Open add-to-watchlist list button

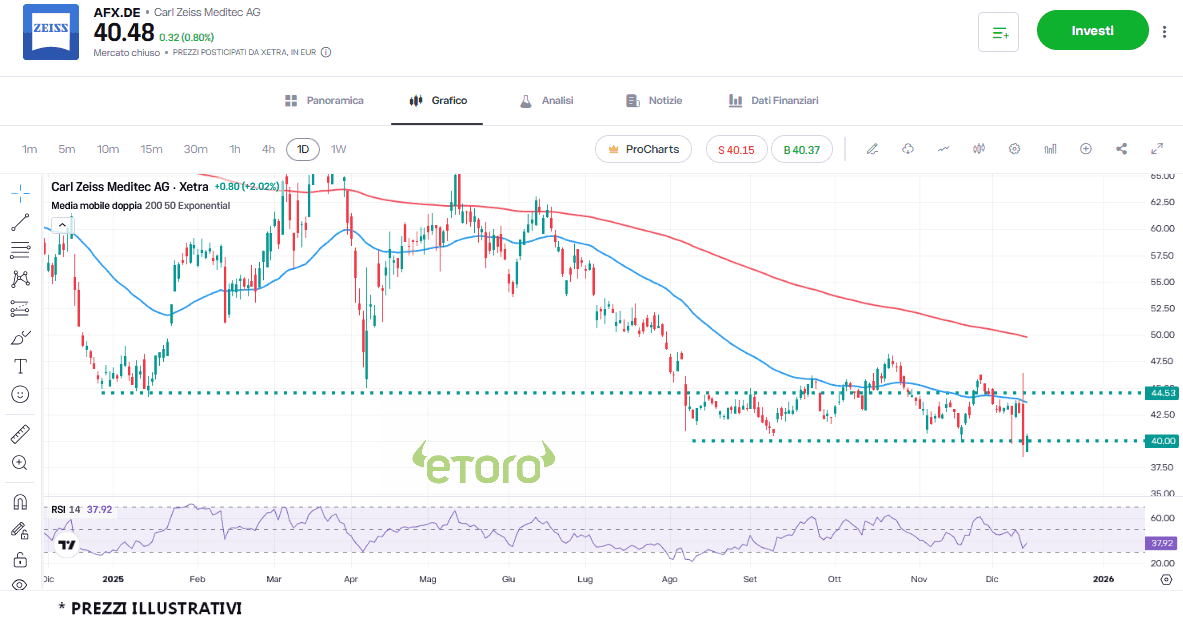(998, 32)
